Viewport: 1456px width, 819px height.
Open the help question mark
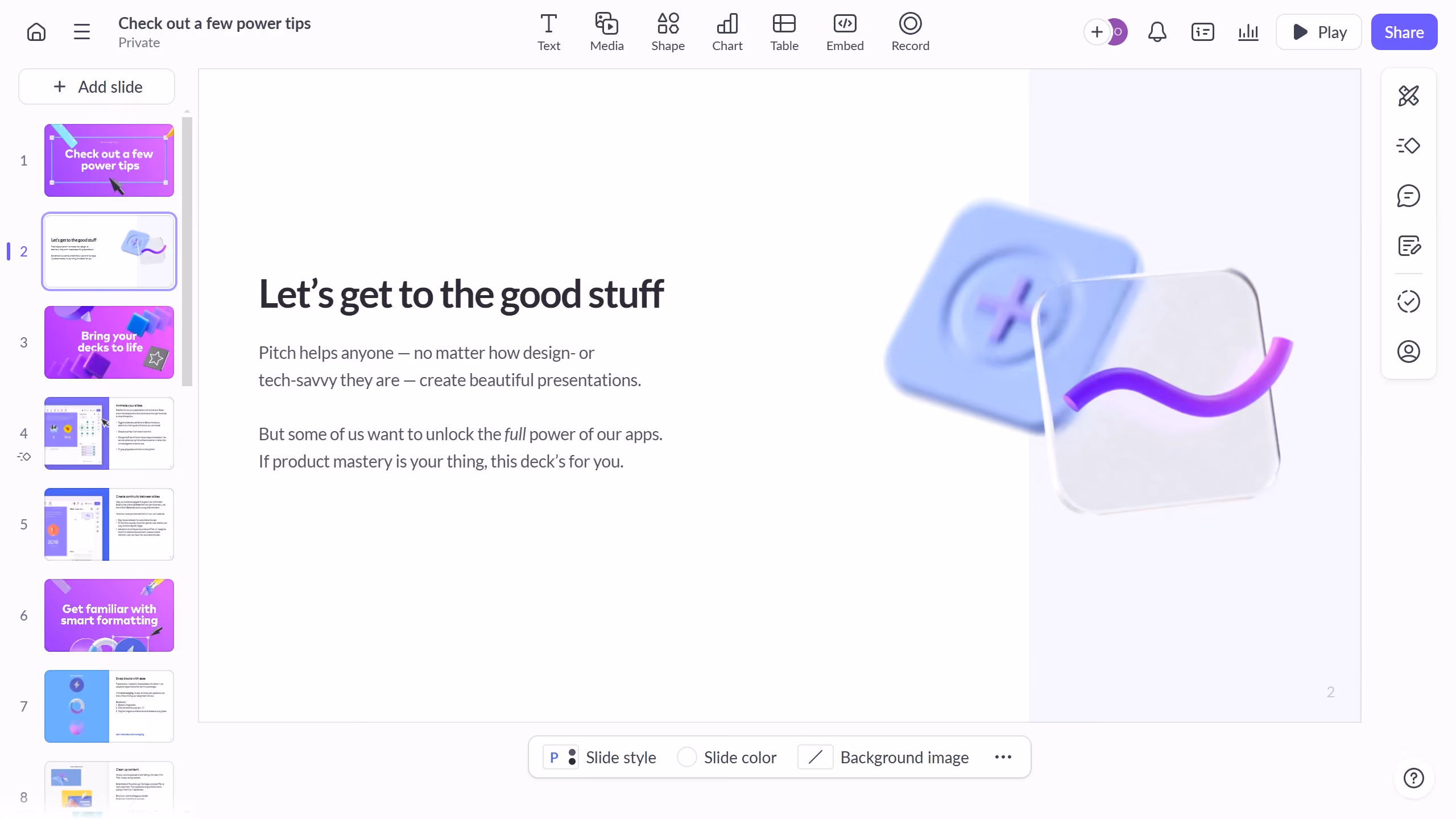[1413, 777]
